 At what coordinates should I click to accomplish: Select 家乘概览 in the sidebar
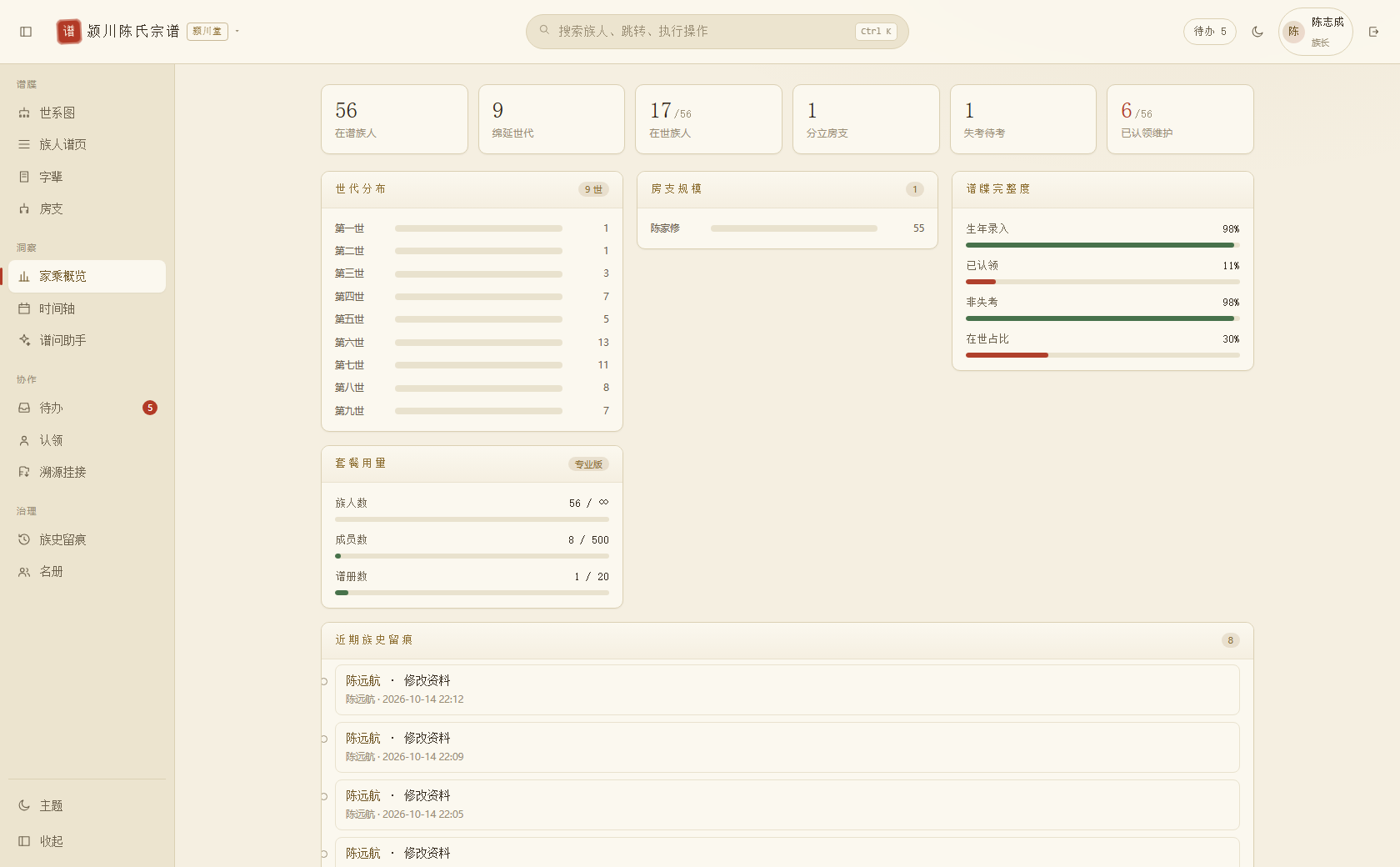pyautogui.click(x=87, y=276)
